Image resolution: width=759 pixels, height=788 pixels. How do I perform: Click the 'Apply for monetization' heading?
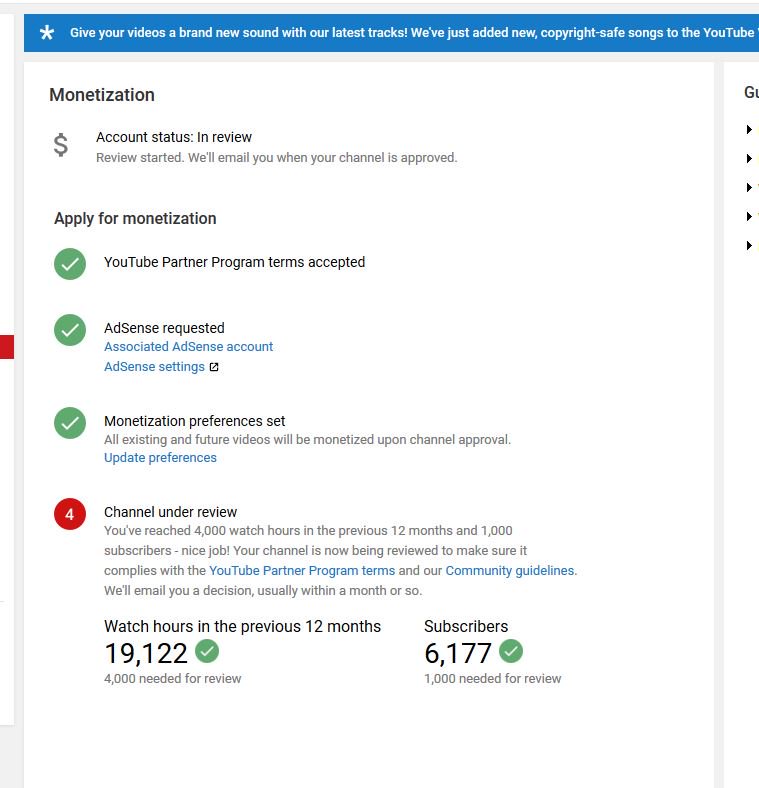click(135, 219)
